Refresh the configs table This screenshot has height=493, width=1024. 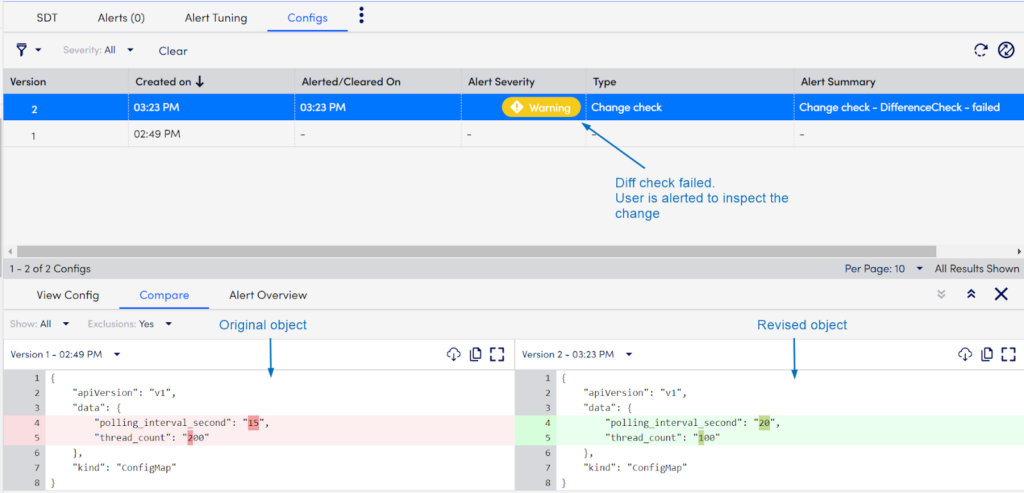(980, 50)
